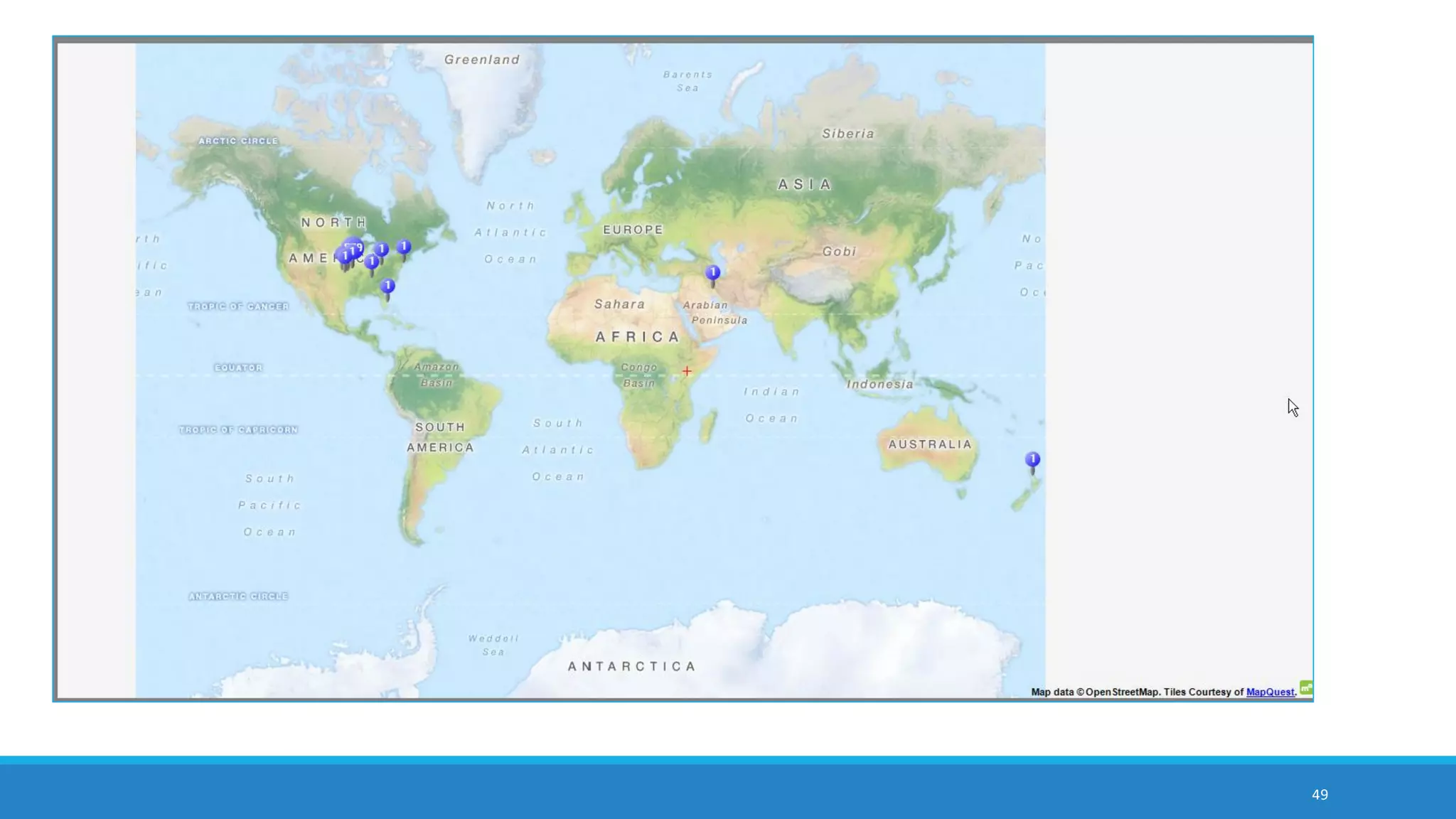Click the green MapQuest logo icon
Image resolution: width=1456 pixels, height=819 pixels.
point(1306,687)
